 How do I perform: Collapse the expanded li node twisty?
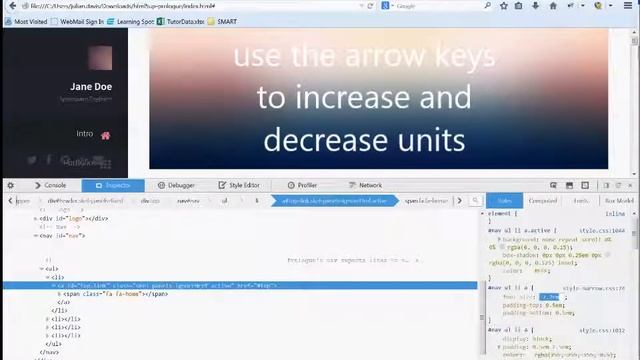[x=47, y=278]
